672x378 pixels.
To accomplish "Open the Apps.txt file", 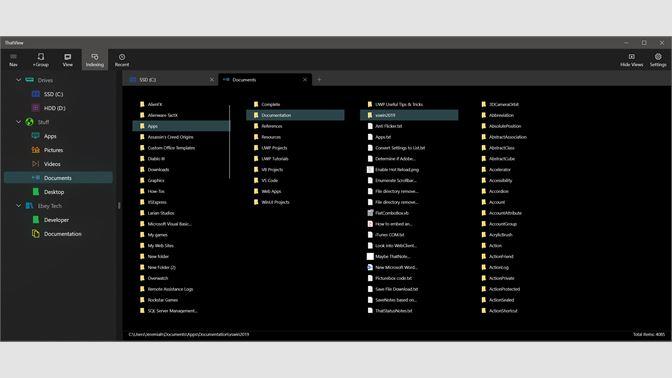I will tap(409, 137).
